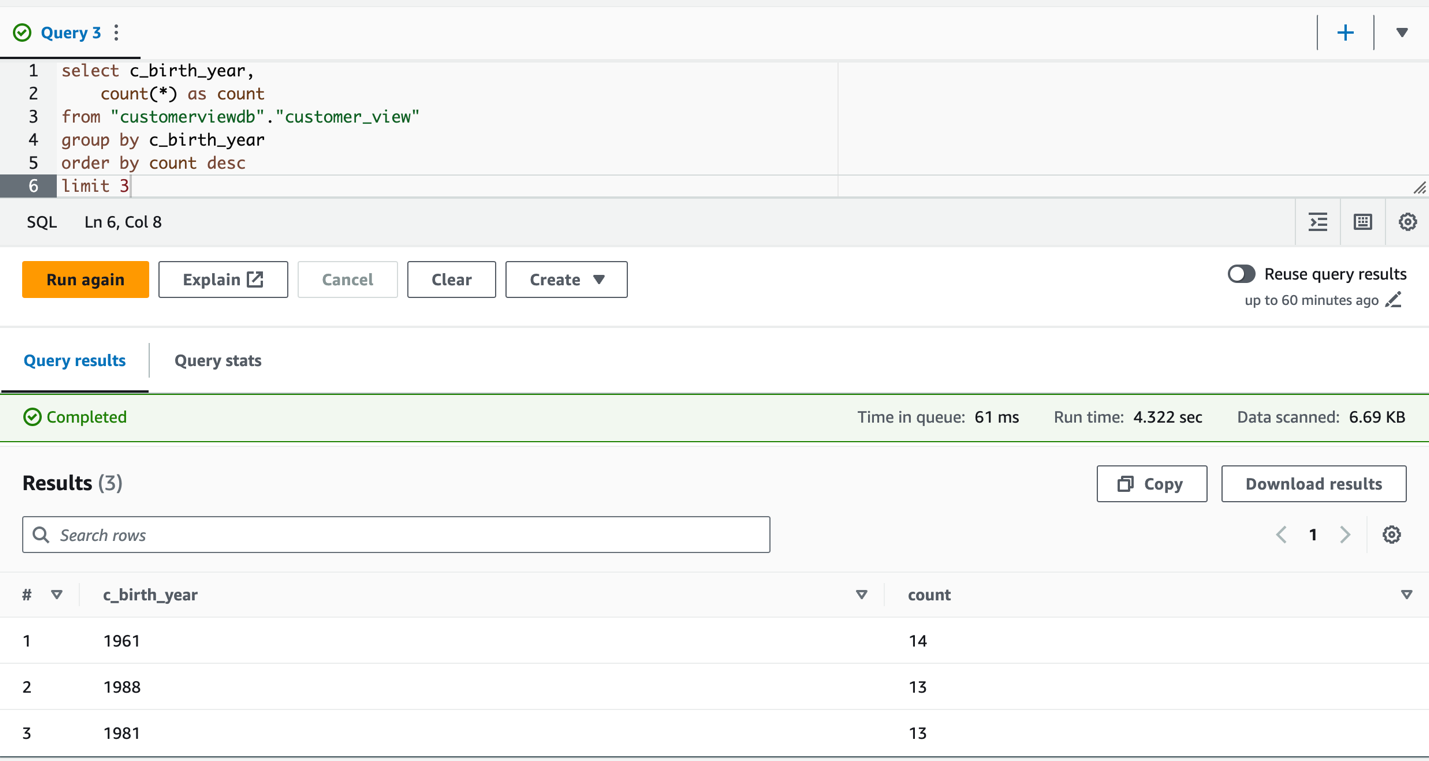Screen dimensions: 1429x761
Task: Open Query 3 tab options menu
Action: [x=117, y=33]
